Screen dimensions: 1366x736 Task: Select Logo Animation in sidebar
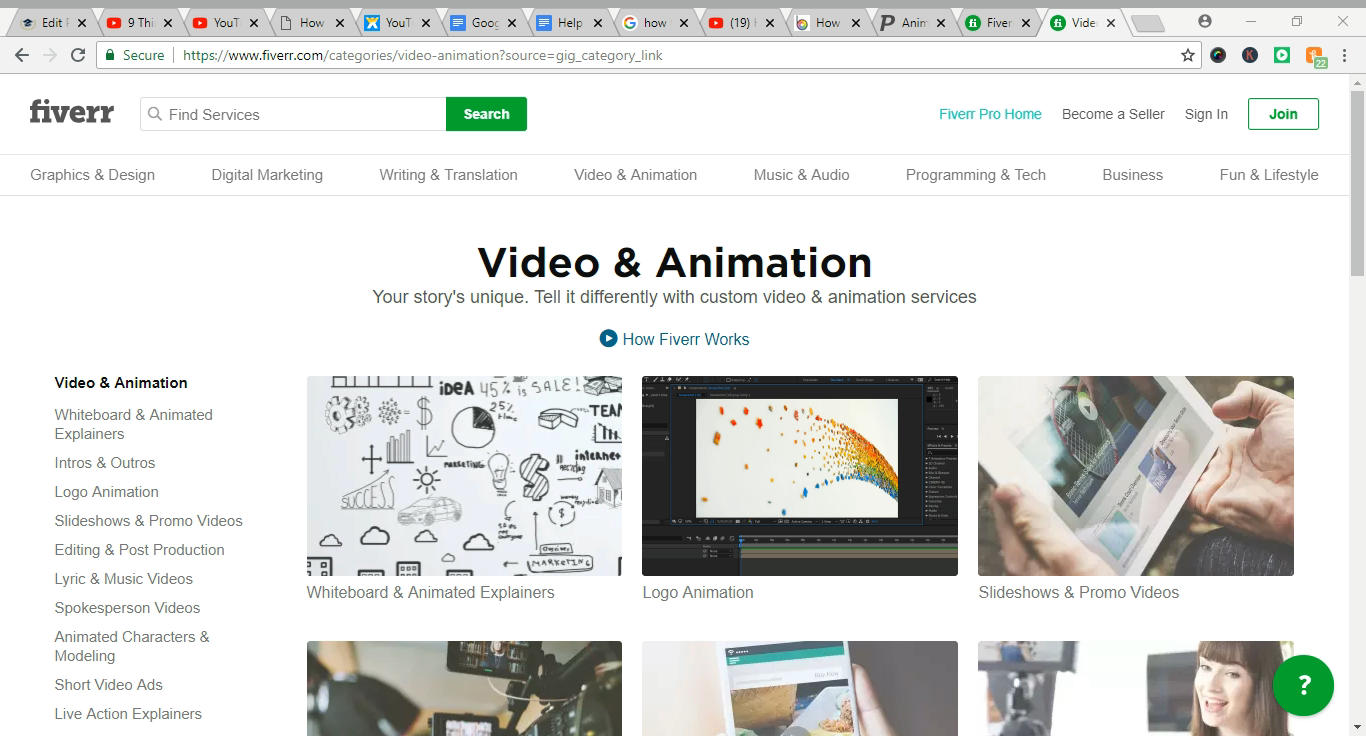pos(107,492)
